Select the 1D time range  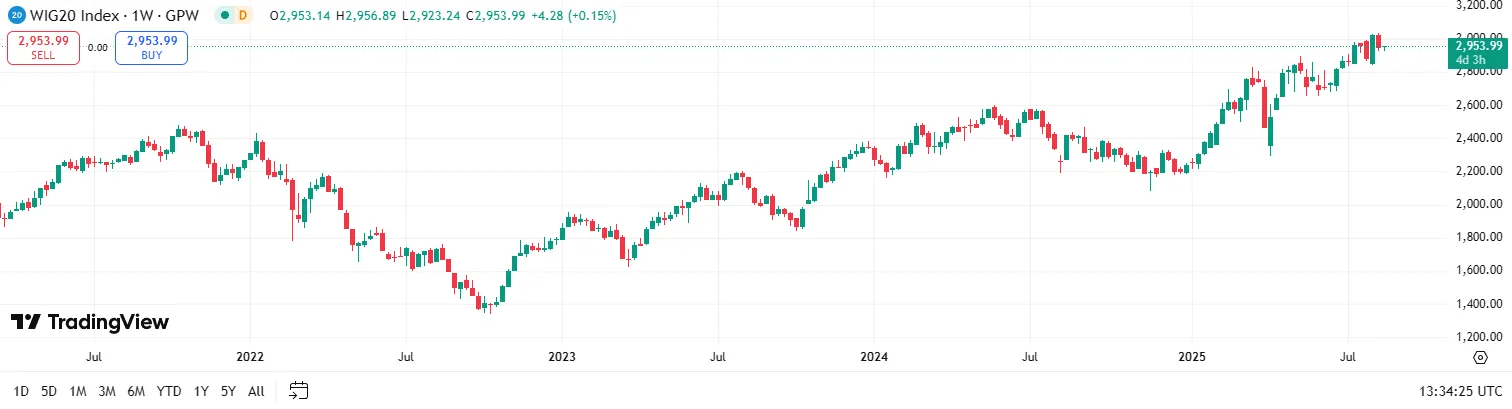pos(21,390)
